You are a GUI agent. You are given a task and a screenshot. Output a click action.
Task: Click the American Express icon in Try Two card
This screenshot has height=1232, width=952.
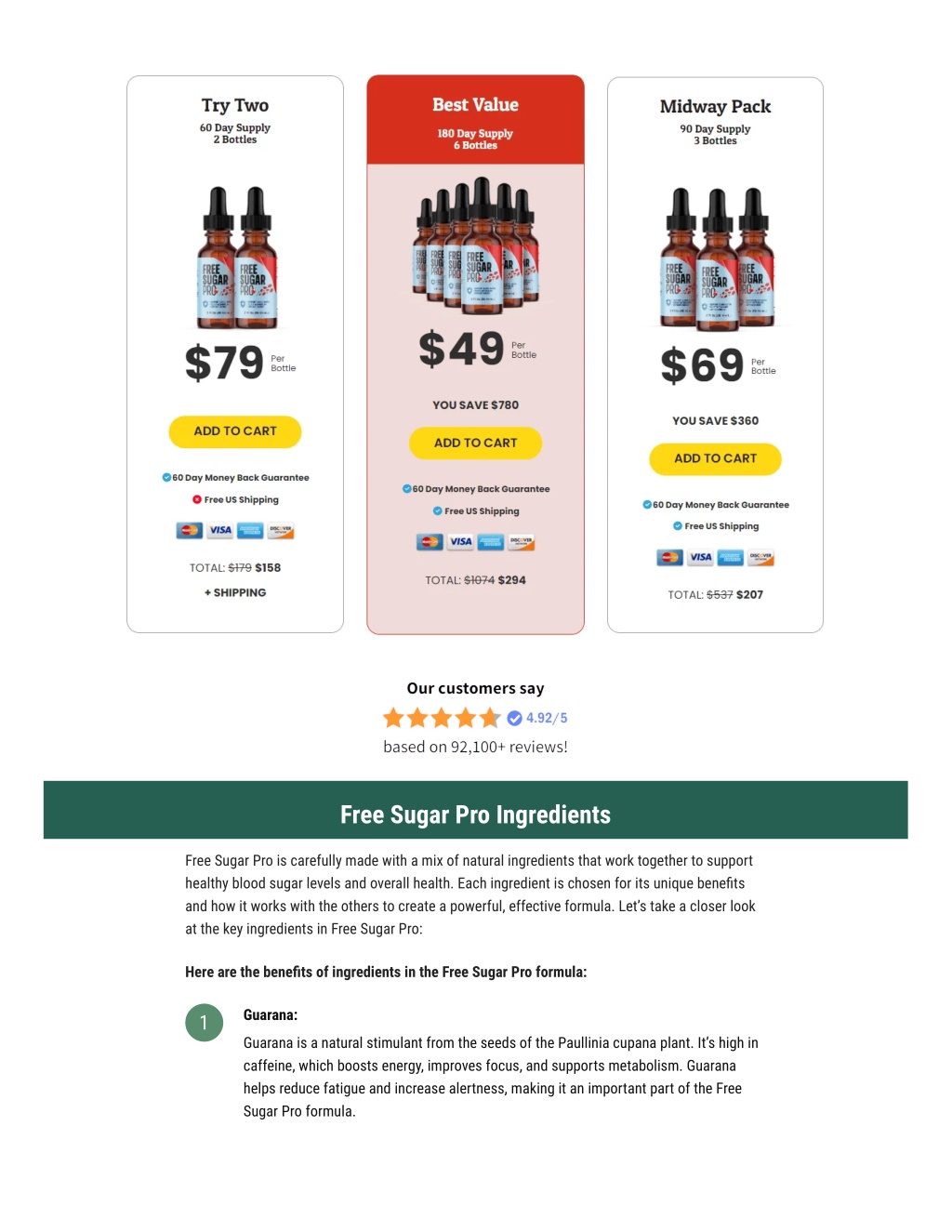[250, 530]
